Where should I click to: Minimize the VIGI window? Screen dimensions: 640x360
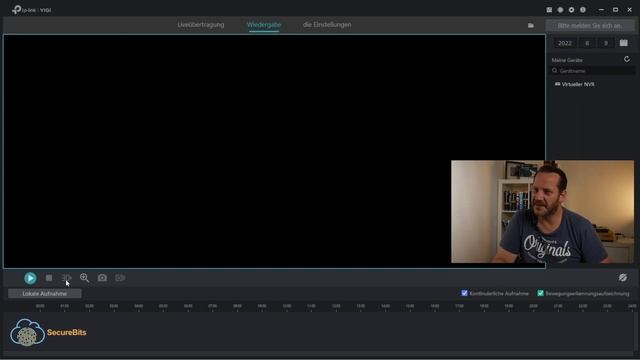(x=601, y=10)
